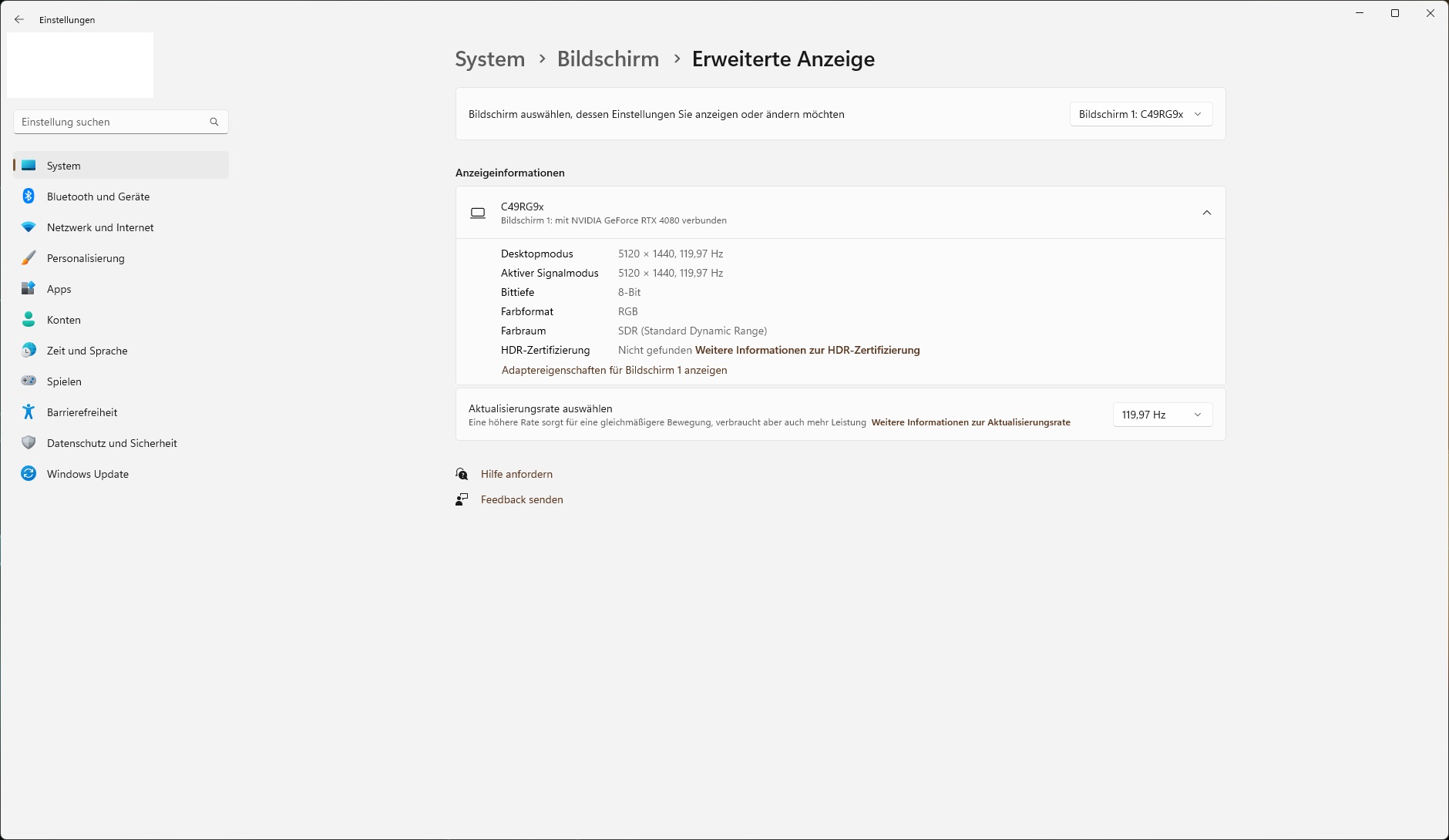Screen dimensions: 1449x840
Task: Open Personalisierung settings
Action: tap(121, 258)
